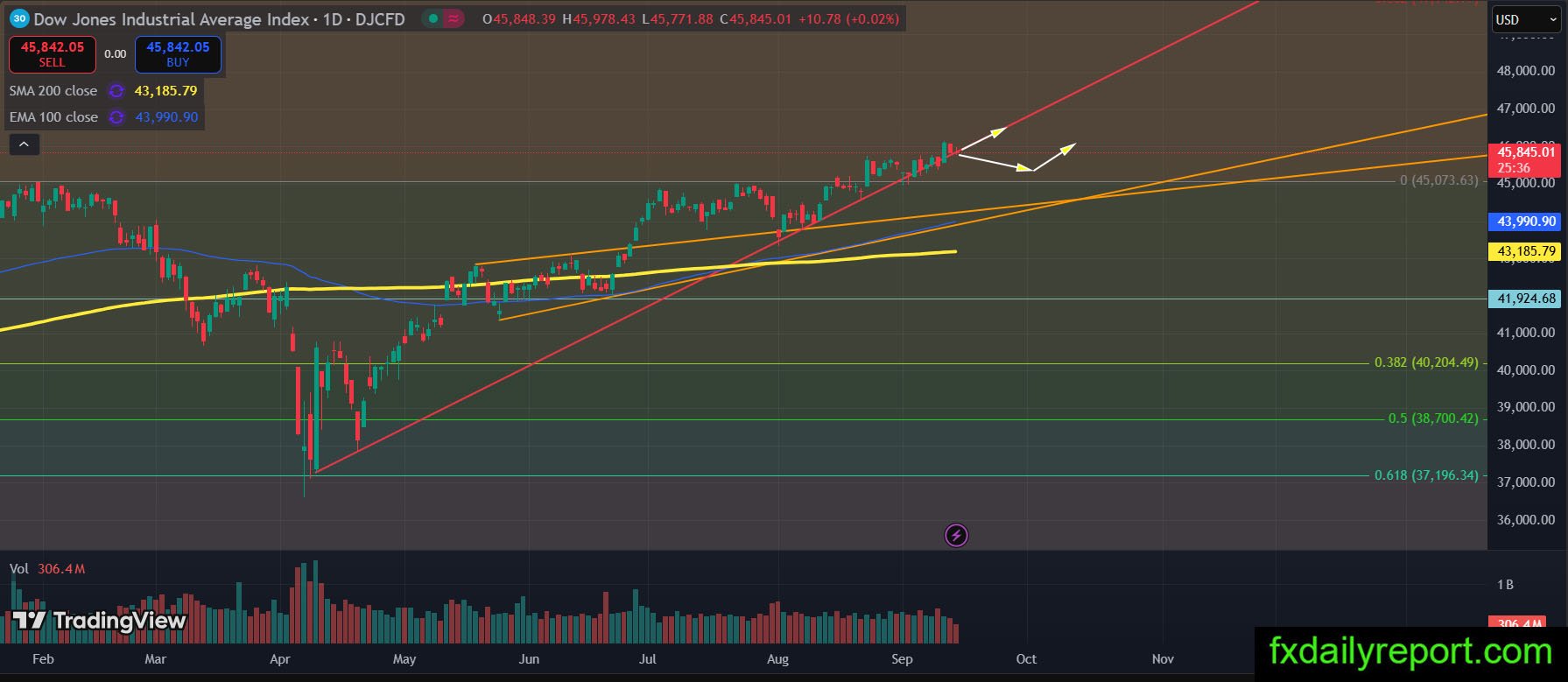This screenshot has width=1568, height=682.
Task: Click the 41,000.00 price scale tick
Action: point(1526,333)
